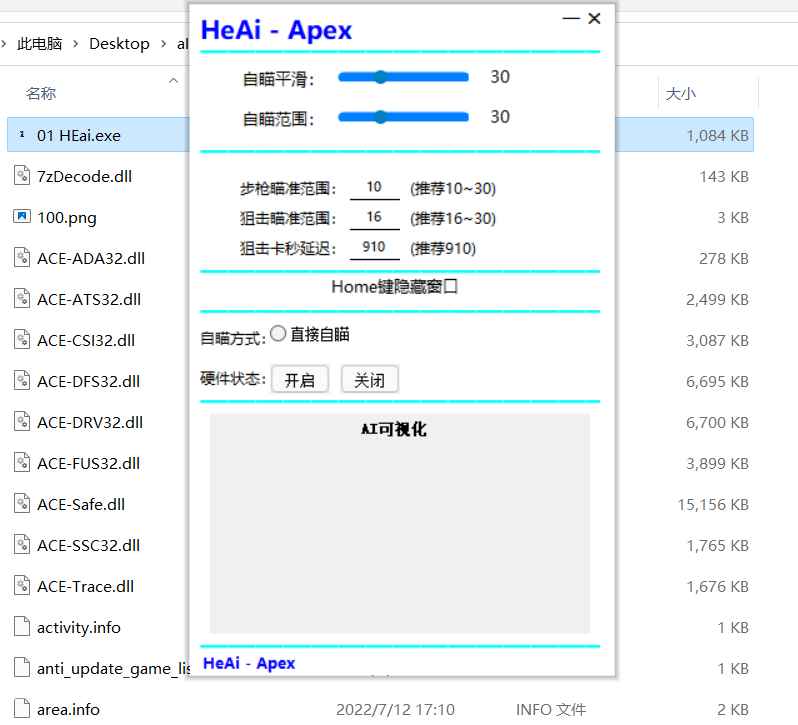Select the 7zDecode.dll file name
The image size is (798, 725).
(x=84, y=177)
